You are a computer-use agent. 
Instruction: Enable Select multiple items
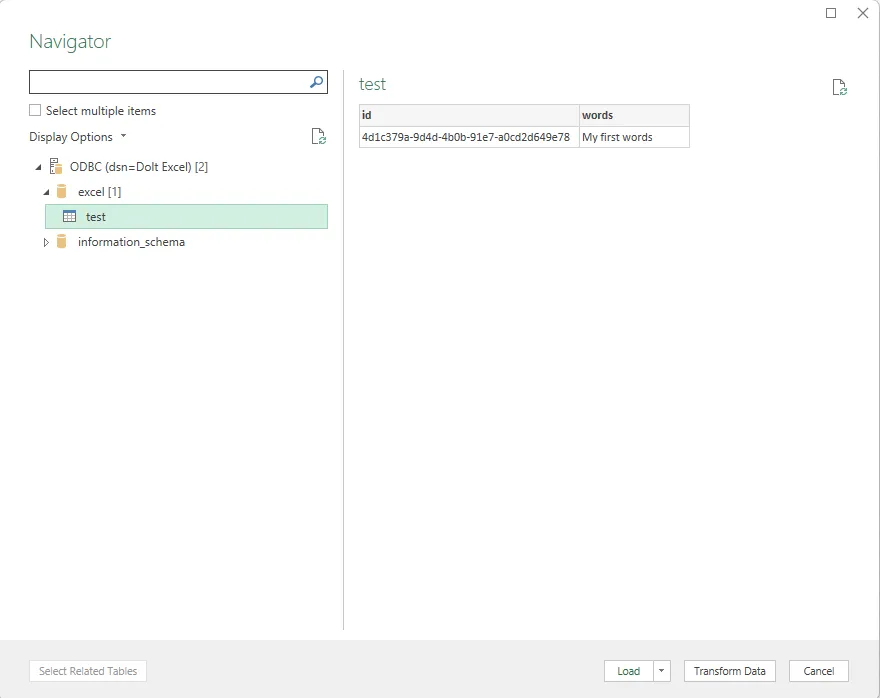[x=35, y=111]
